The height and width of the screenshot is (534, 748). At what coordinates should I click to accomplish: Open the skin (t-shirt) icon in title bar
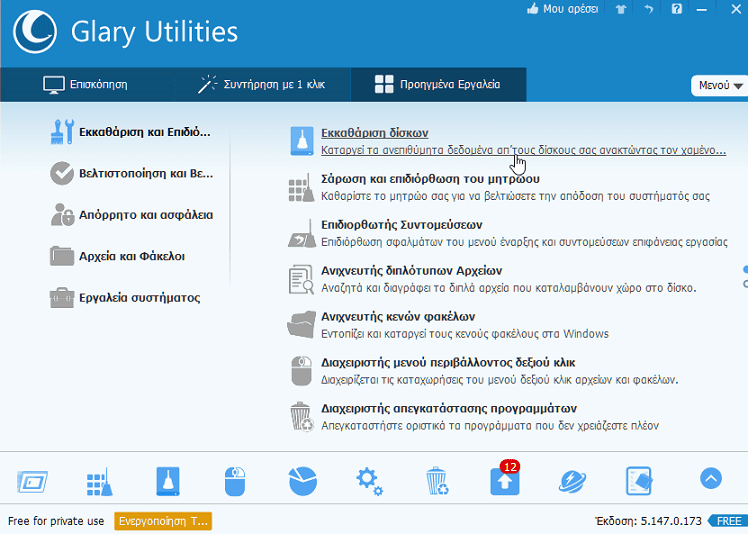[x=621, y=9]
